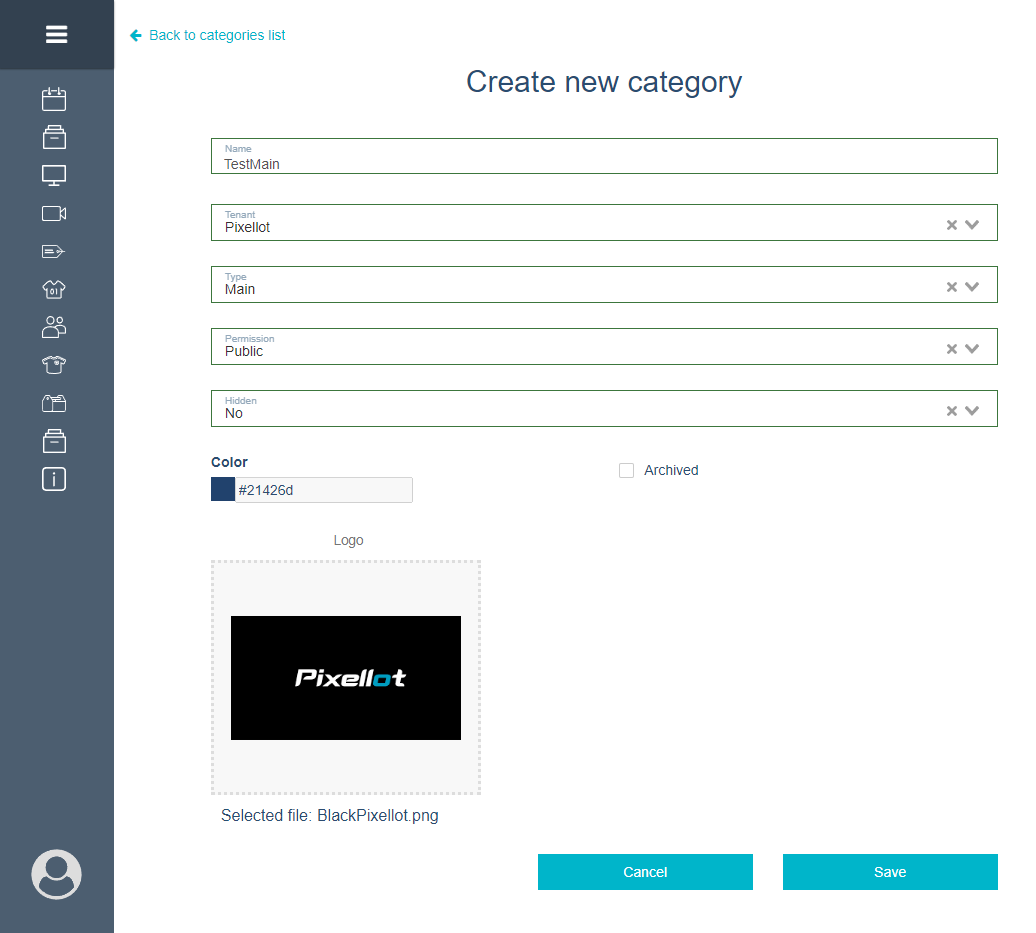Open the calendar section in sidebar
The image size is (1036, 933).
point(54,99)
